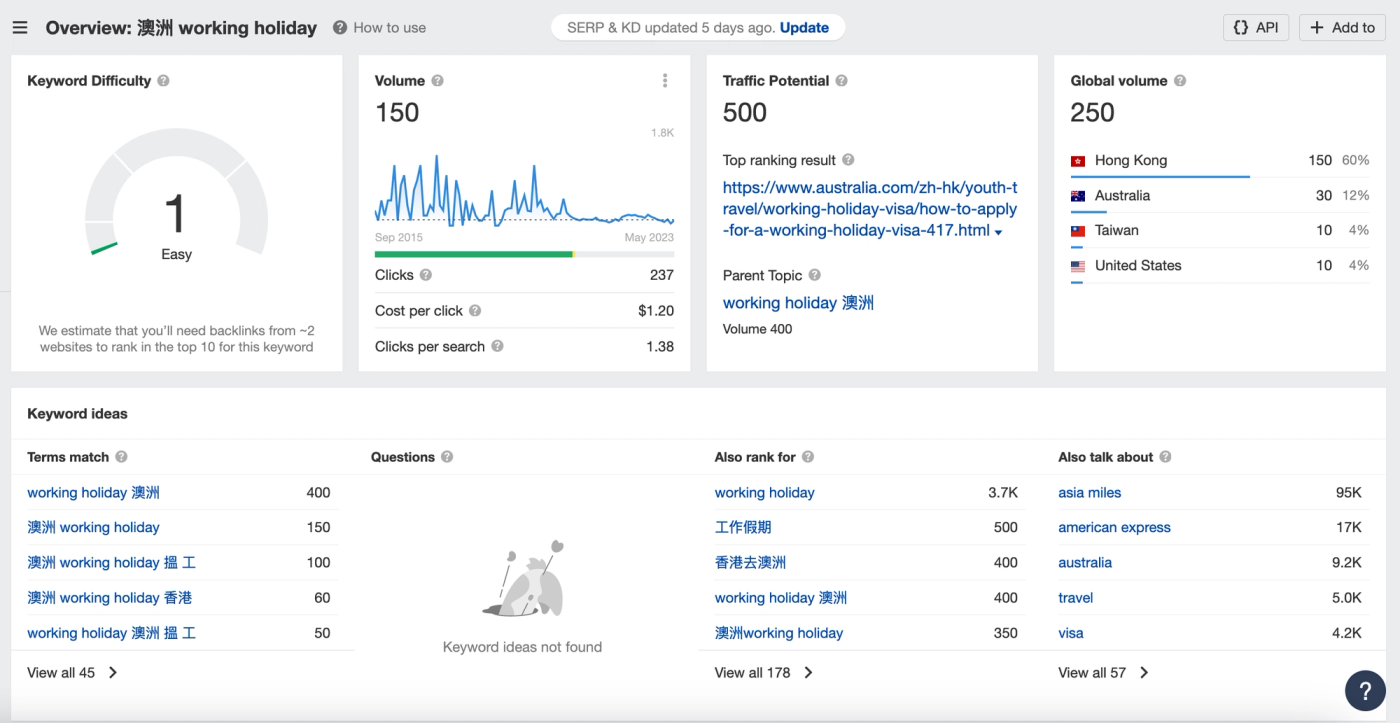The height and width of the screenshot is (723, 1400).
Task: Click the How to use help icon
Action: 342,27
